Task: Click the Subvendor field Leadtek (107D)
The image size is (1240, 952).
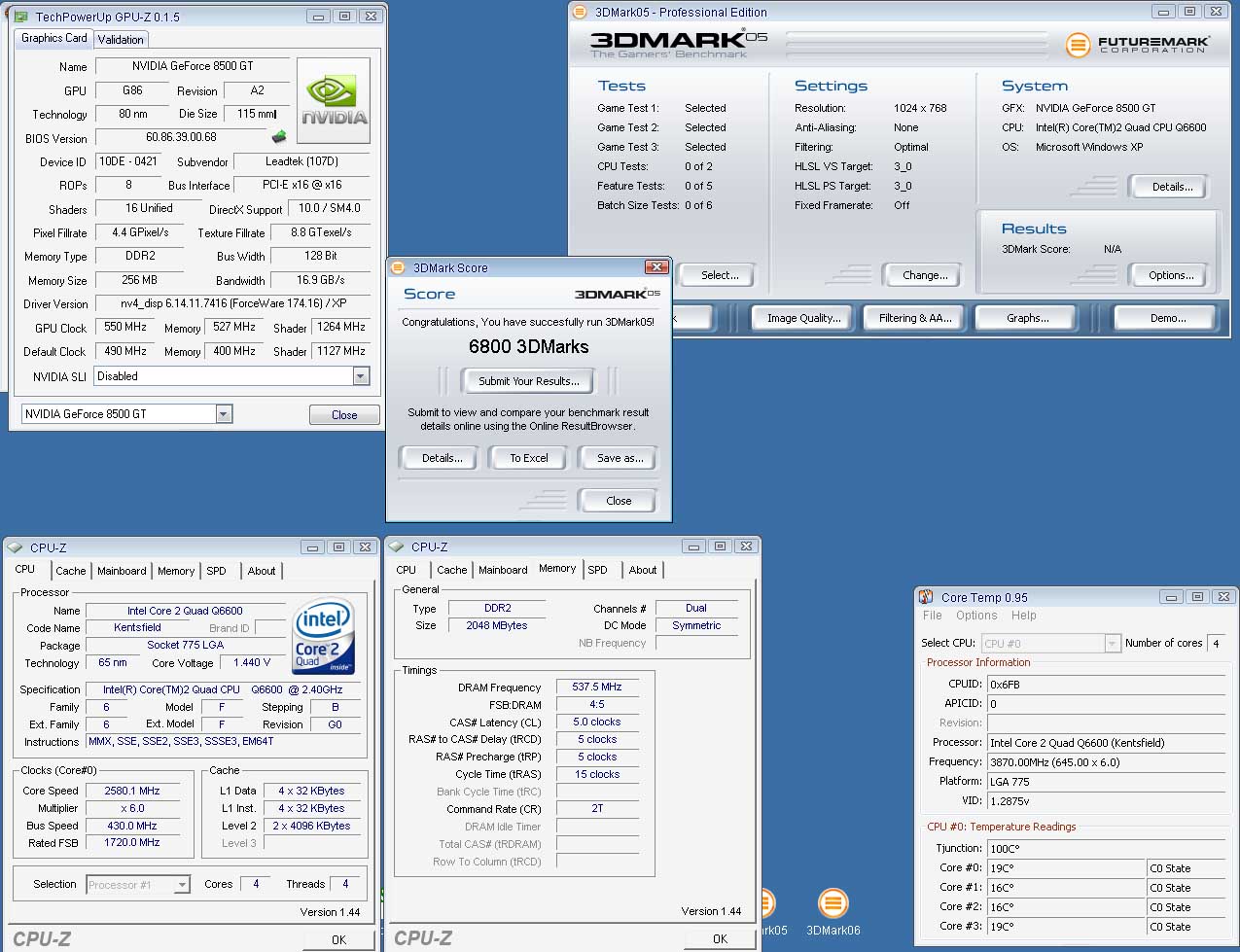Action: click(x=302, y=161)
